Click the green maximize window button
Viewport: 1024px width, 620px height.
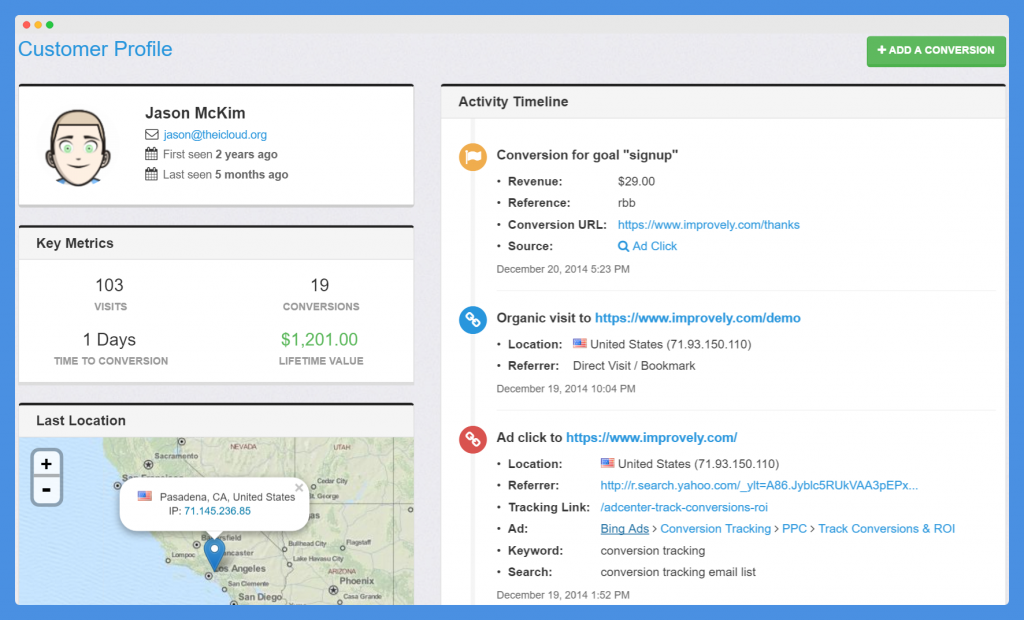(50, 25)
